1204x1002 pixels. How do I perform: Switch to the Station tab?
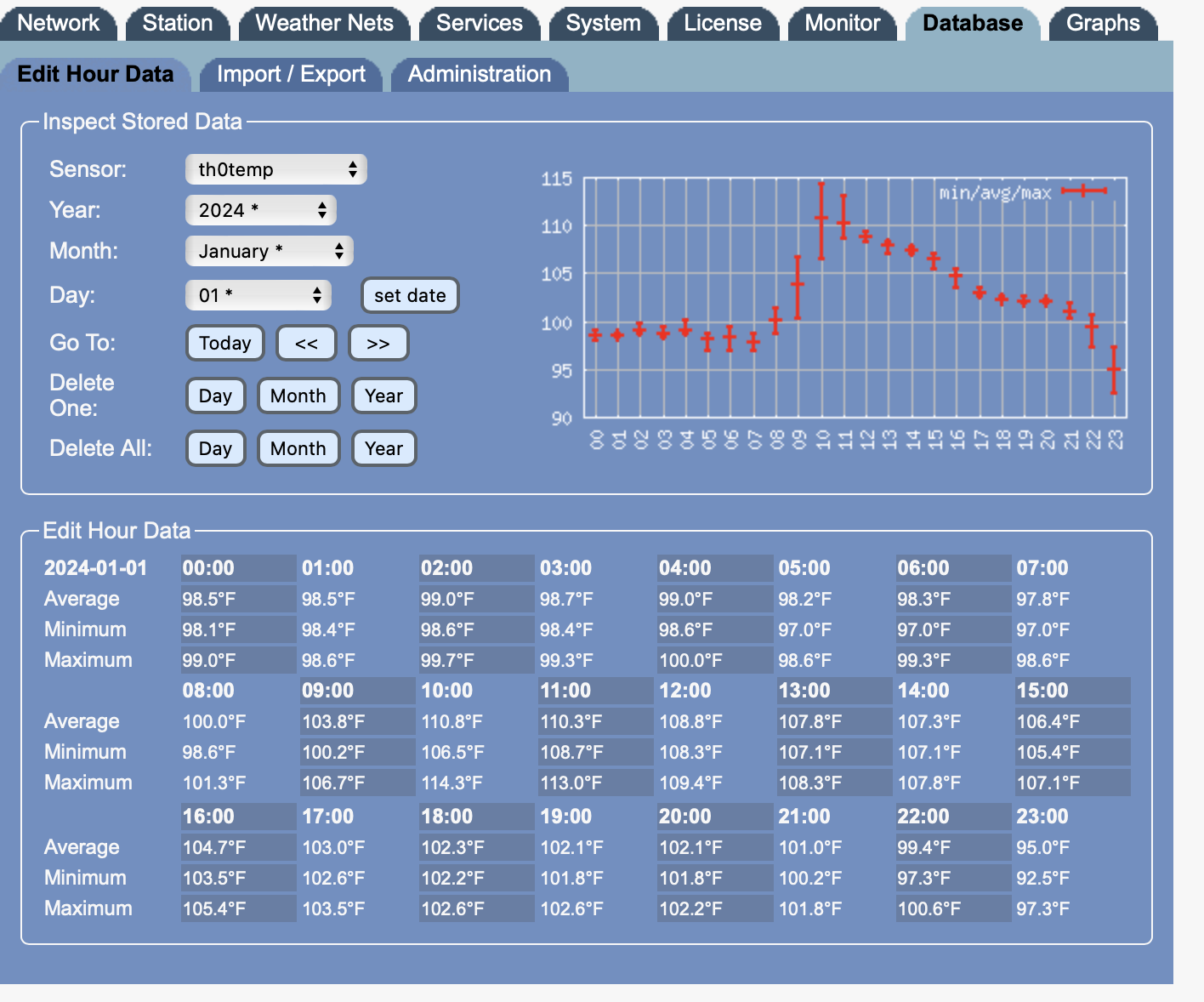pyautogui.click(x=178, y=23)
